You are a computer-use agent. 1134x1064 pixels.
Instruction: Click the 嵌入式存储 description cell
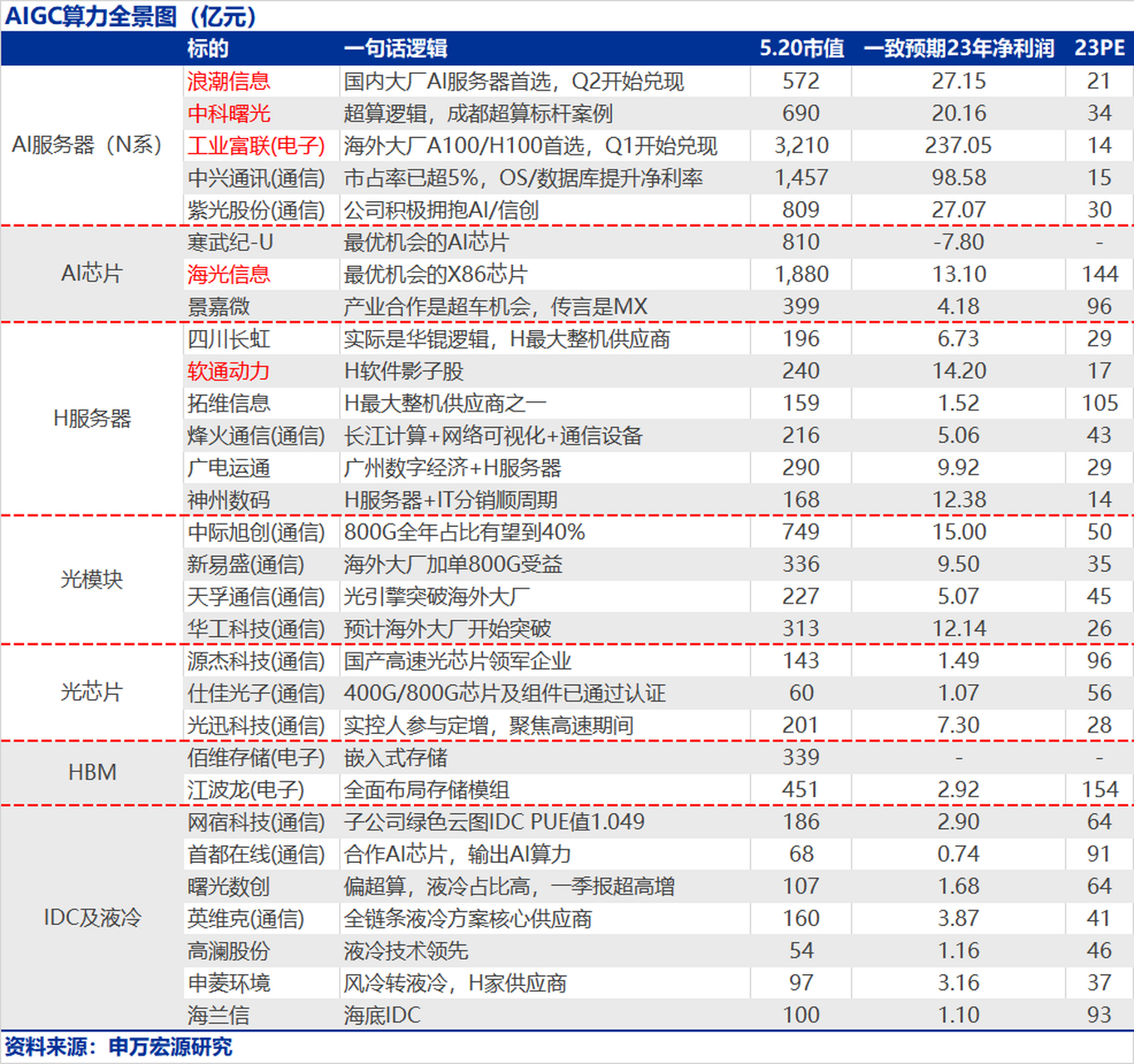point(396,758)
